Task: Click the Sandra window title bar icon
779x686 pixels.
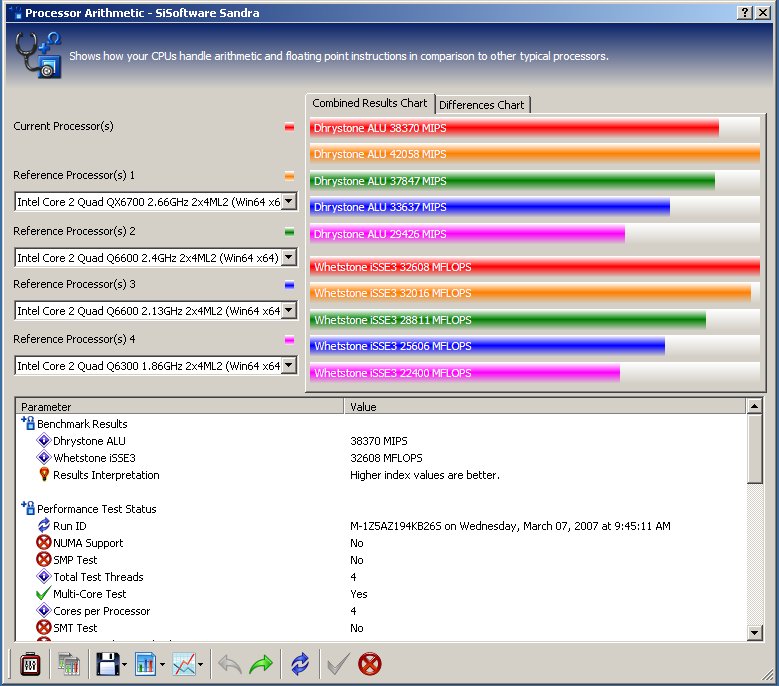Action: coord(15,12)
